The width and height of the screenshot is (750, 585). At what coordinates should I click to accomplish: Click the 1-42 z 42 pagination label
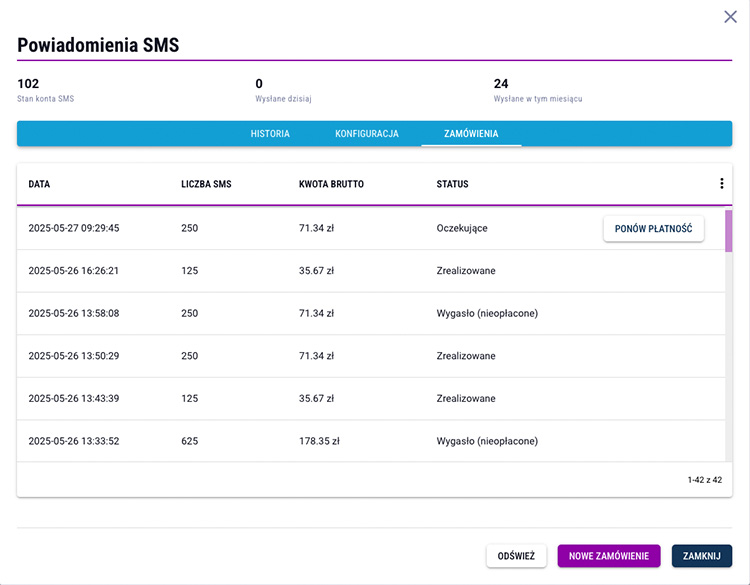pos(705,480)
